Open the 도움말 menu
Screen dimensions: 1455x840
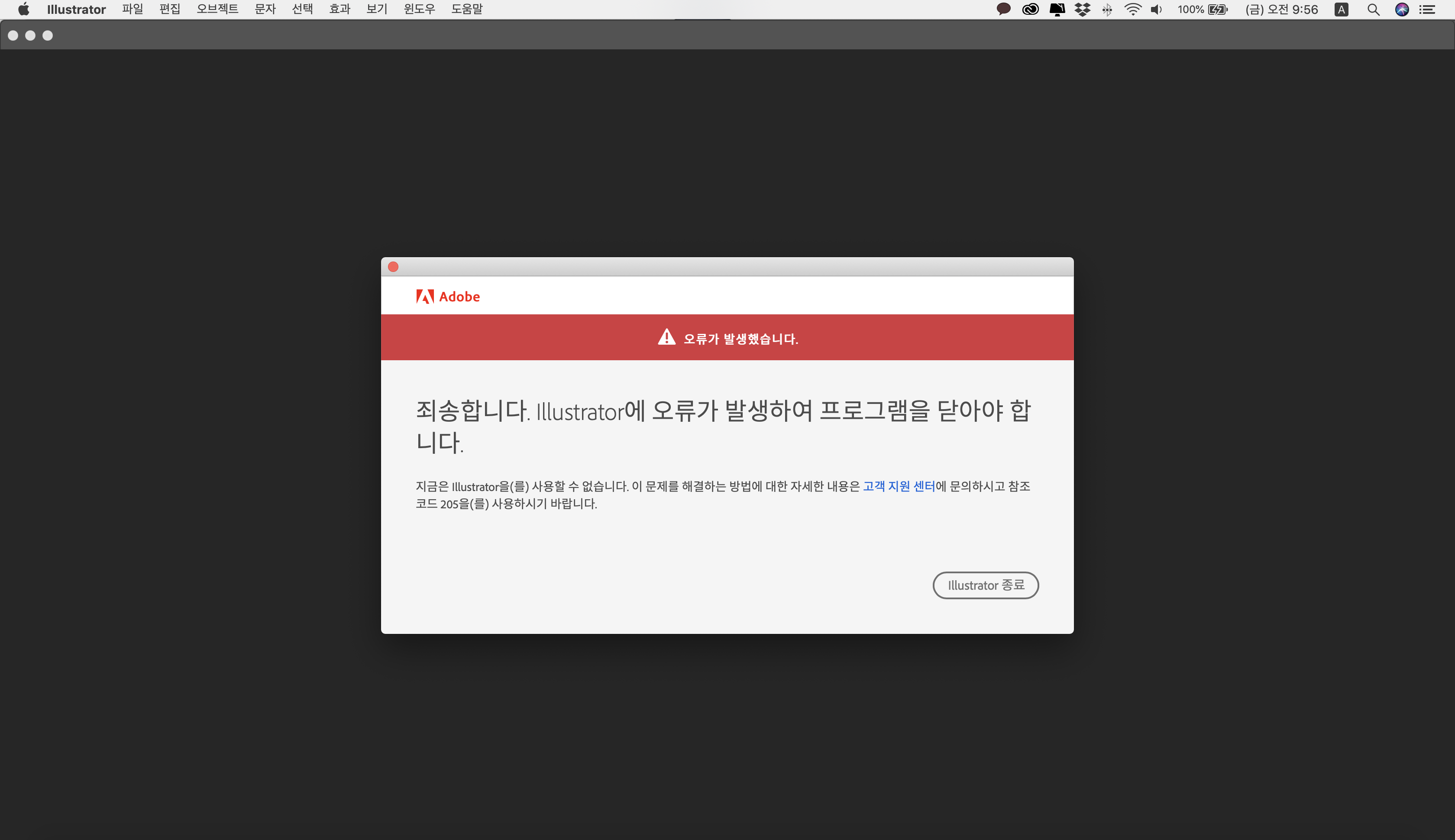466,9
